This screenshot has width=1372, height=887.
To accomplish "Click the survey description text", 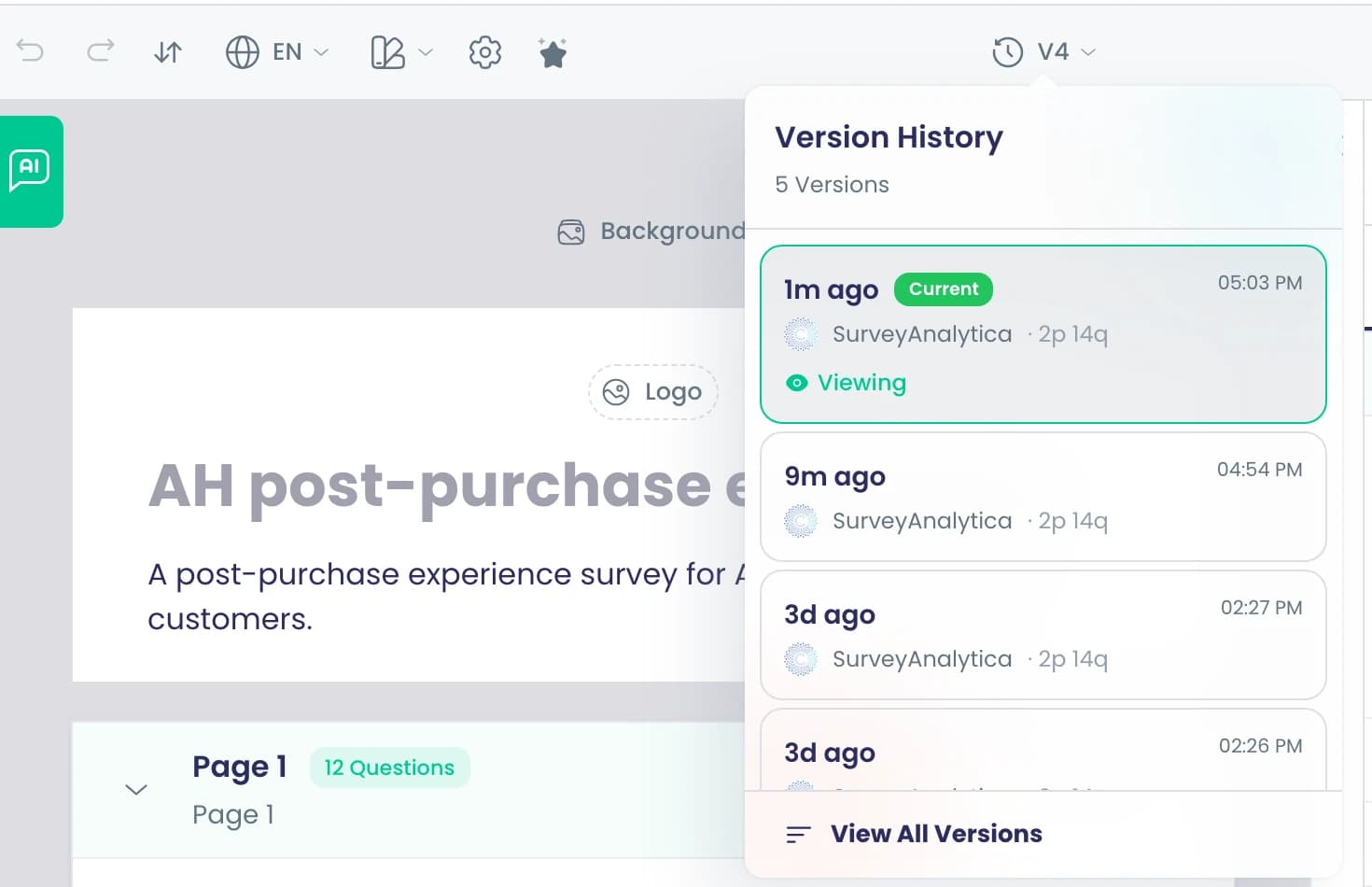I will [x=446, y=596].
